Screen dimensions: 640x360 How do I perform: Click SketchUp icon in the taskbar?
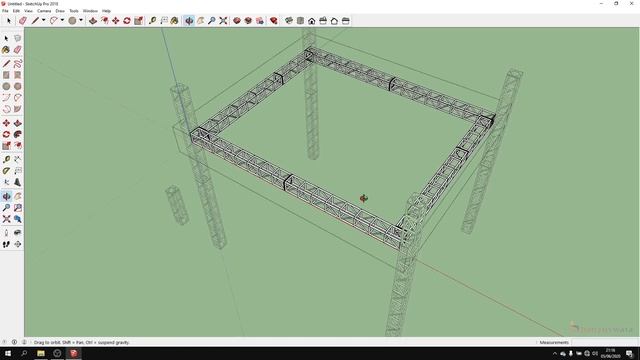pyautogui.click(x=73, y=353)
